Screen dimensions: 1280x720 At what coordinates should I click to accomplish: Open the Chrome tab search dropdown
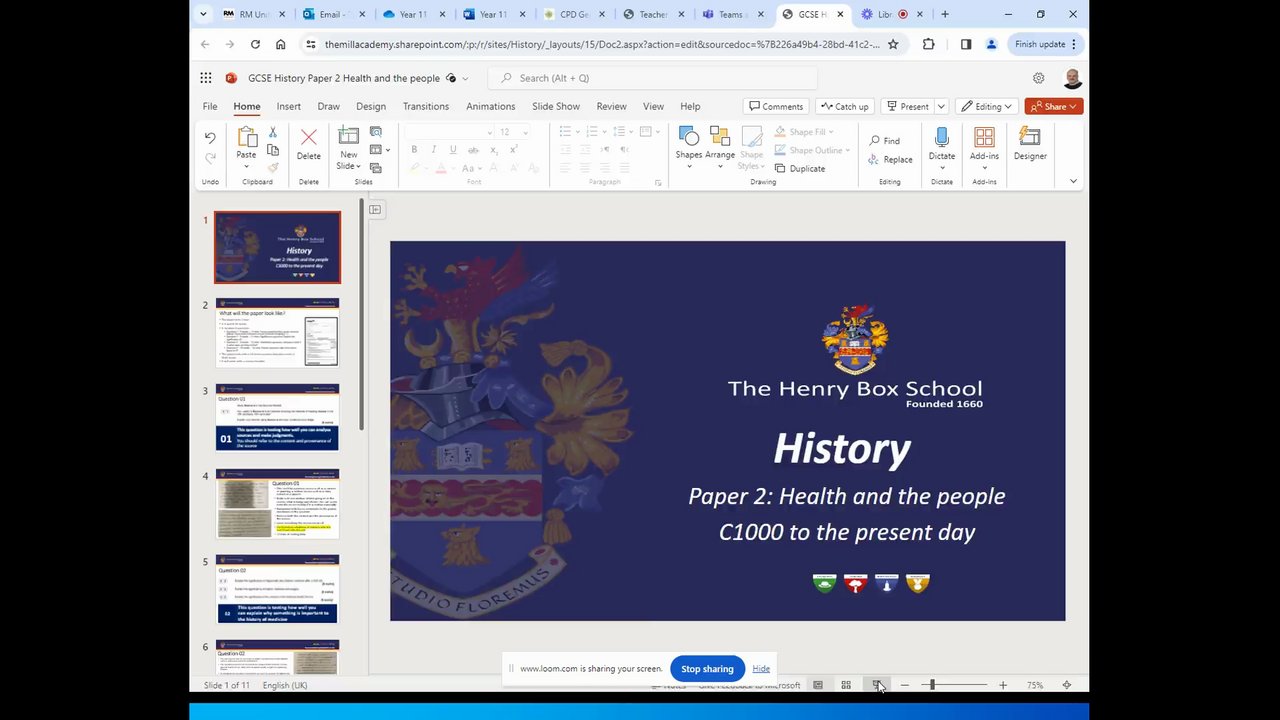tap(204, 14)
